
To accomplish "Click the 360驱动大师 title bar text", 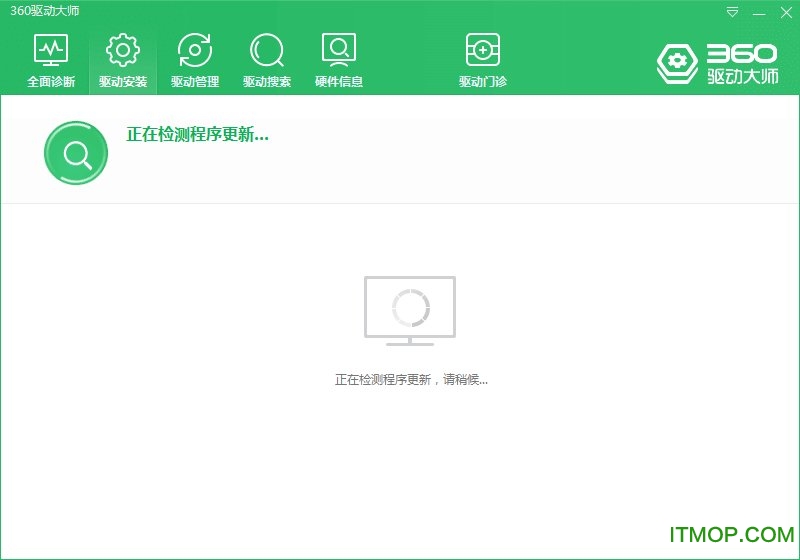I will tap(45, 11).
